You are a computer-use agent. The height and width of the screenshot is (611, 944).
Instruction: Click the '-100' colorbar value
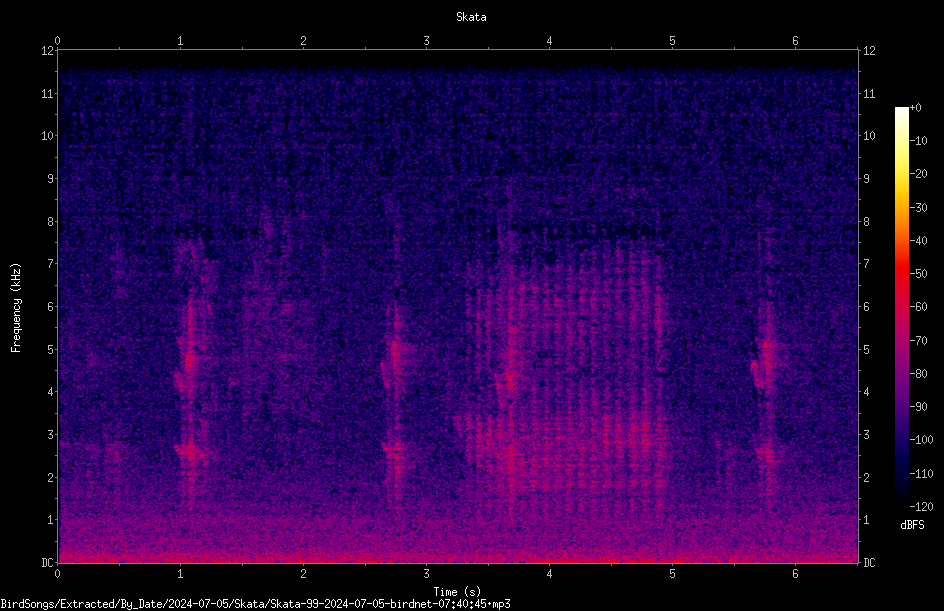click(x=921, y=440)
